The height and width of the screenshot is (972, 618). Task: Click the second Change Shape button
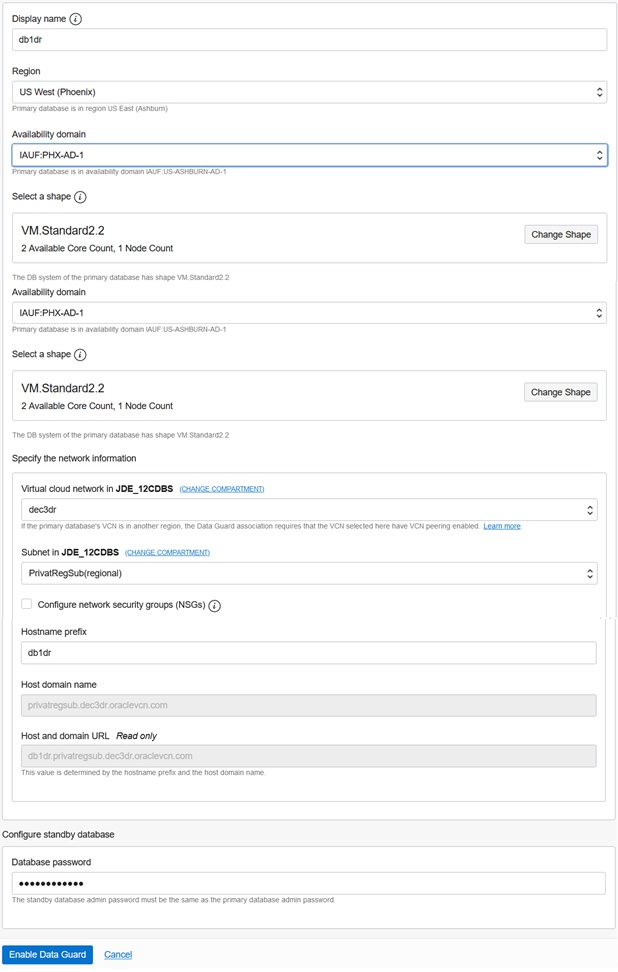[560, 392]
